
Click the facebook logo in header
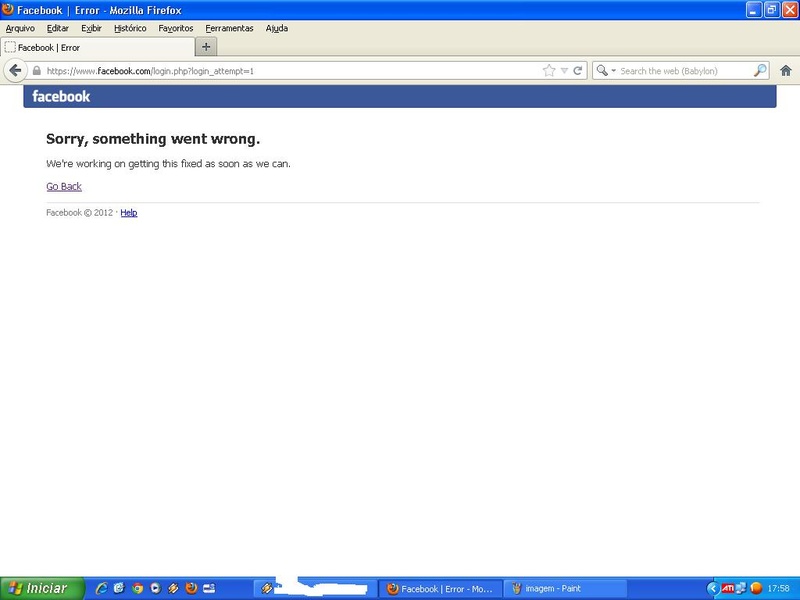pyautogui.click(x=61, y=96)
